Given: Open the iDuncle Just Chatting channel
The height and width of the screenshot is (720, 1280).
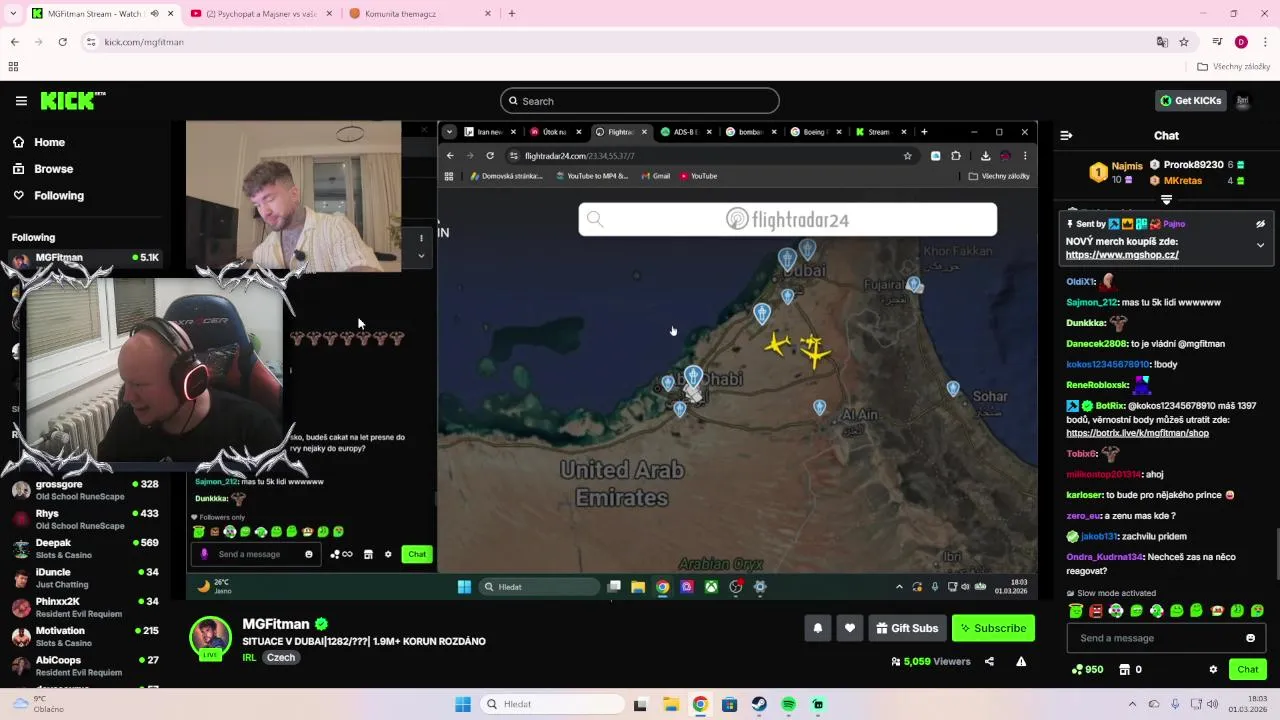Looking at the screenshot, I should [x=85, y=578].
